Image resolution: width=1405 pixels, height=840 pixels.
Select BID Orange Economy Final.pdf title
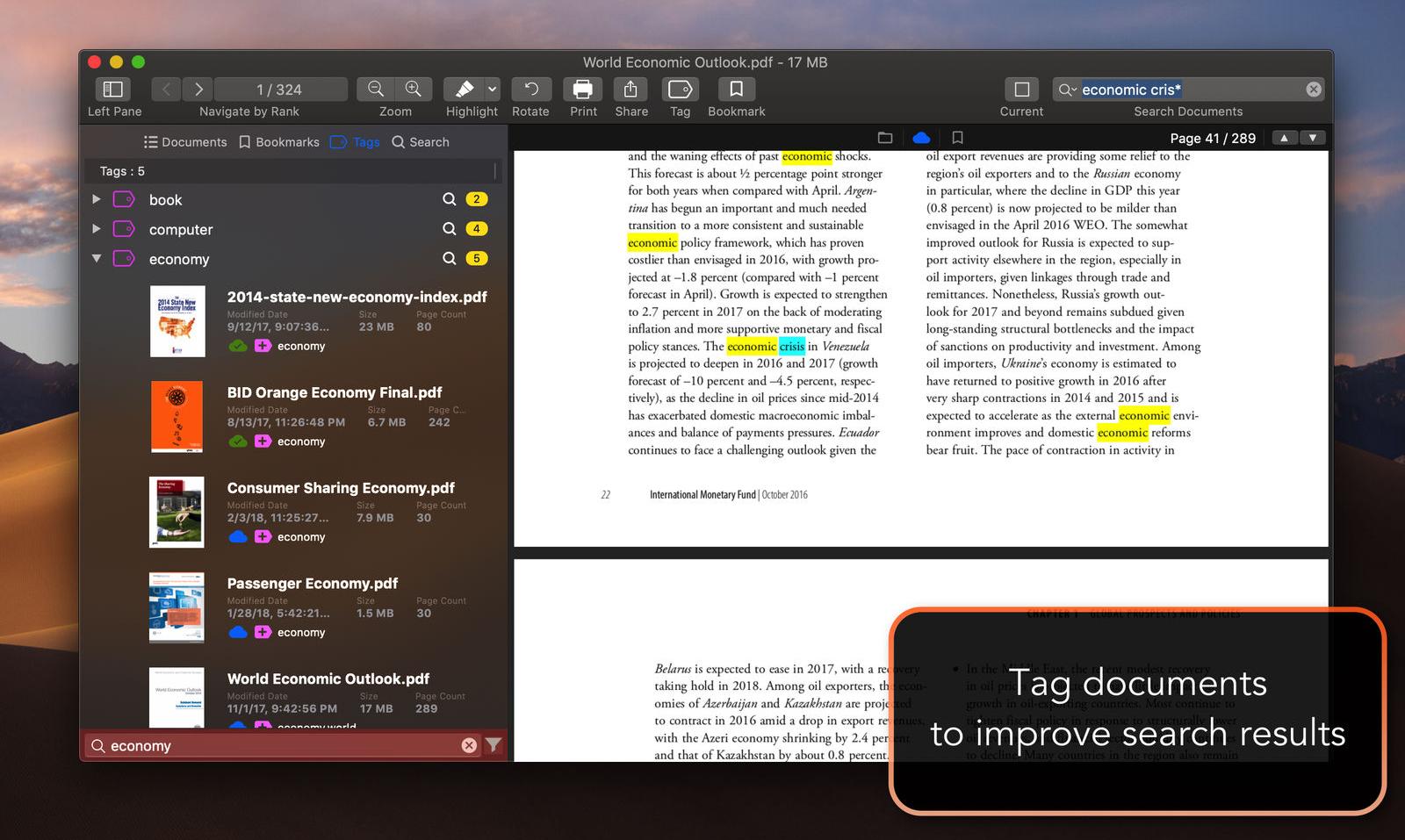[x=335, y=392]
